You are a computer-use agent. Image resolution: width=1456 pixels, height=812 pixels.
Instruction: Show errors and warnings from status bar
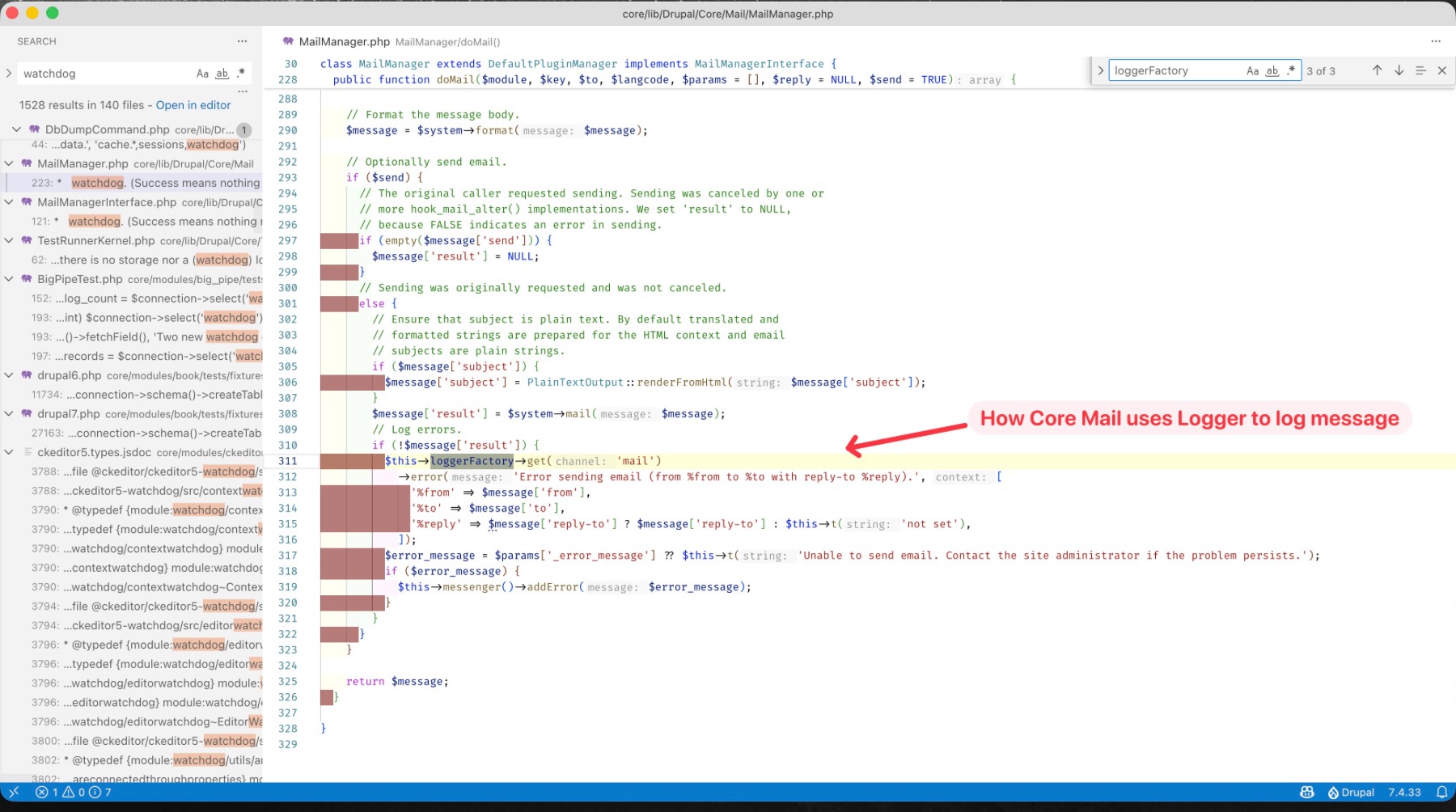coord(74,793)
